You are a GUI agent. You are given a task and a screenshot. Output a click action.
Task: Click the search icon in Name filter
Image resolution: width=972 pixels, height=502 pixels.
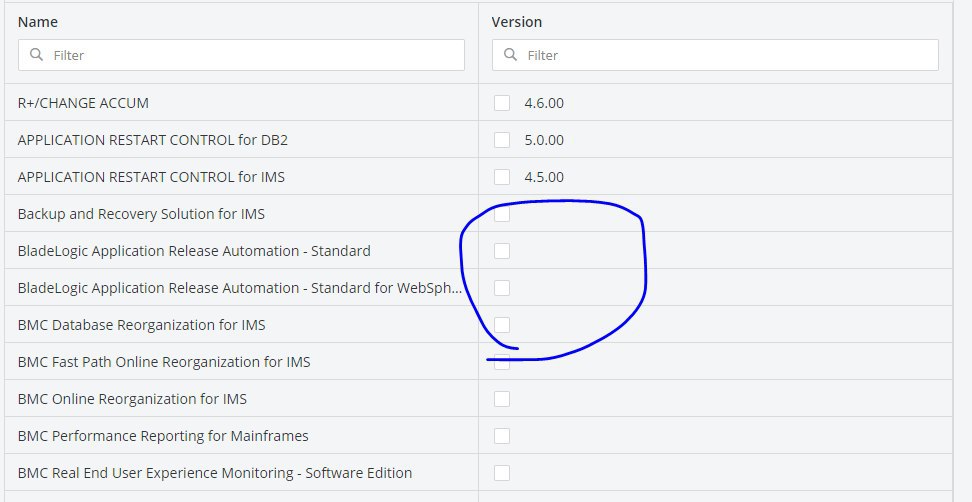click(x=37, y=55)
